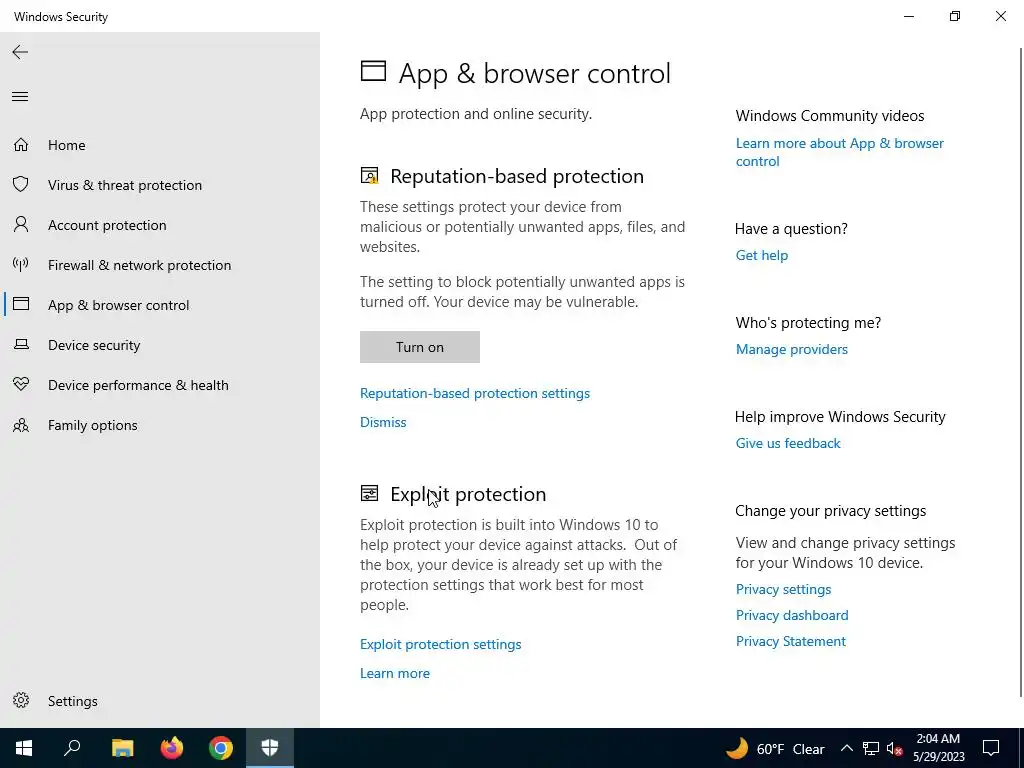Click the App & browser control window icon in sidebar
This screenshot has width=1024, height=768.
pyautogui.click(x=21, y=304)
